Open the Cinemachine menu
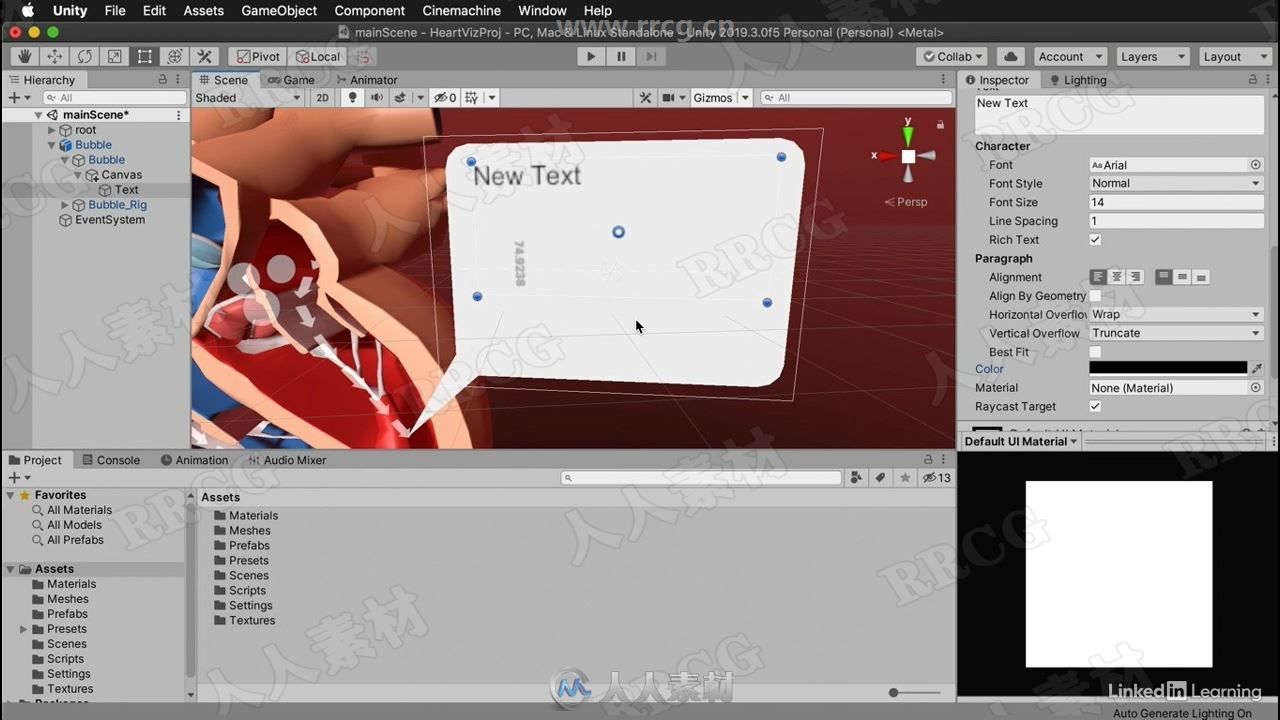The image size is (1280, 720). 461,11
